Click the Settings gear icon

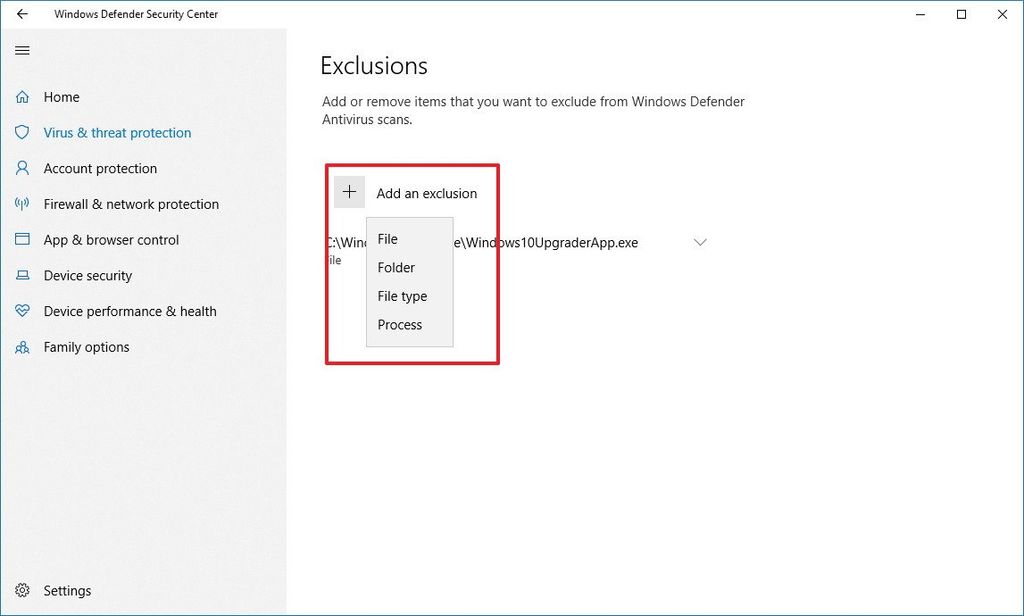click(x=22, y=590)
